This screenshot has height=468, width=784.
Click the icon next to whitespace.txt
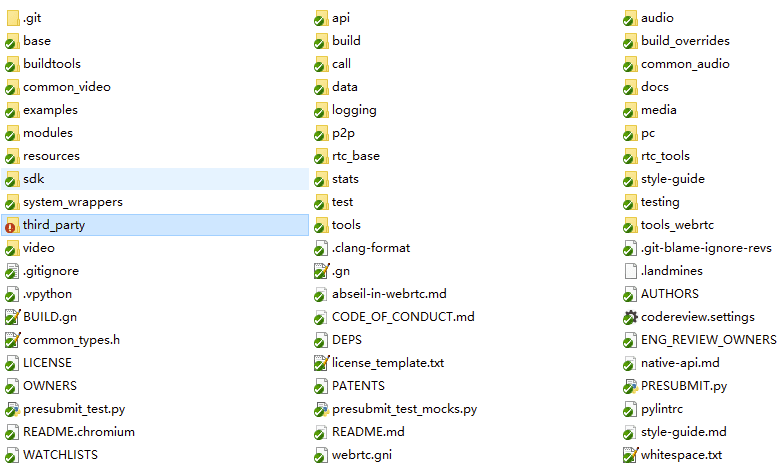pos(630,455)
